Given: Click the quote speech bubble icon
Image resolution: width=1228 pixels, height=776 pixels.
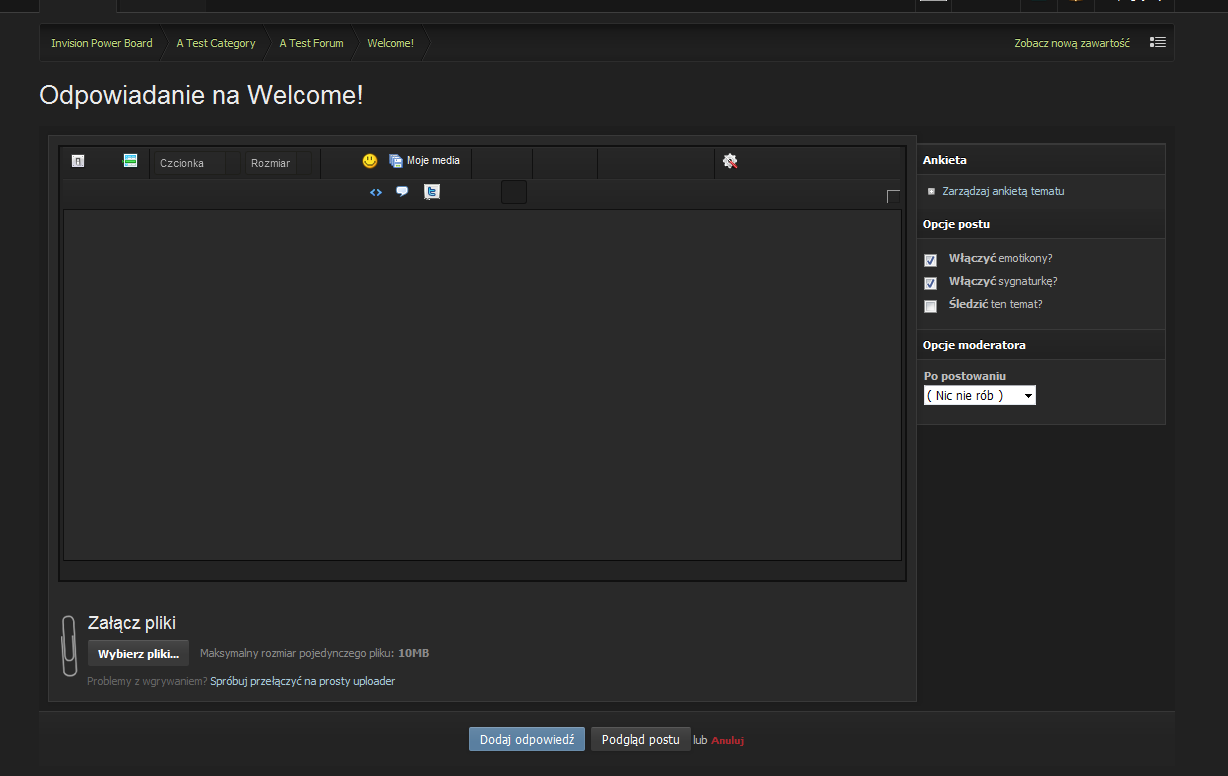Looking at the screenshot, I should pos(402,192).
